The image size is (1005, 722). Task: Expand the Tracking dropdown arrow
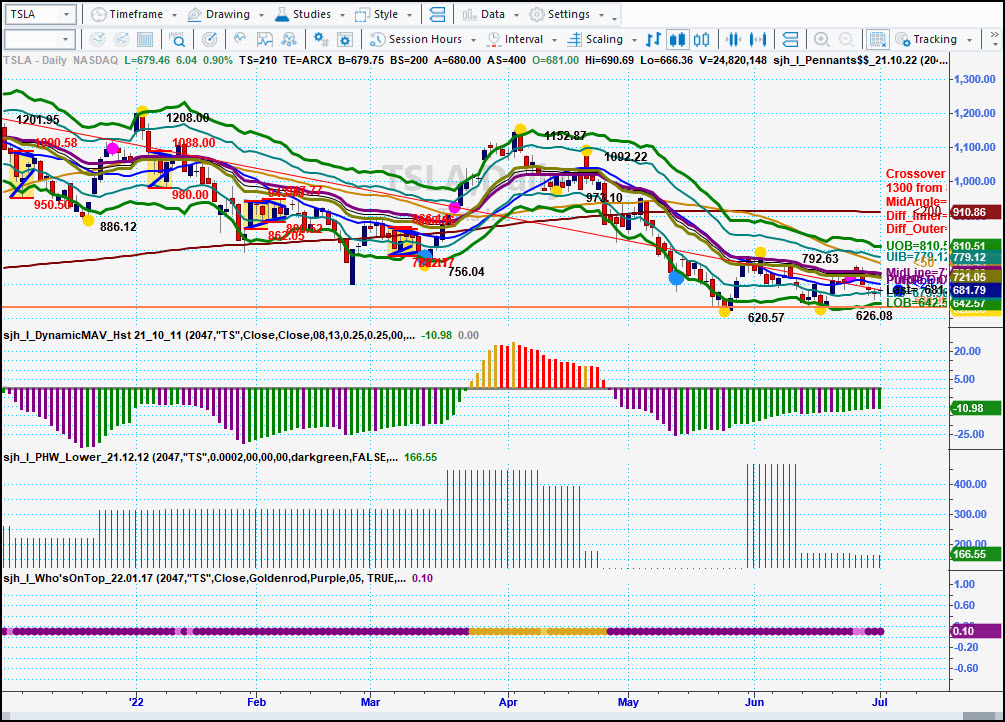969,40
